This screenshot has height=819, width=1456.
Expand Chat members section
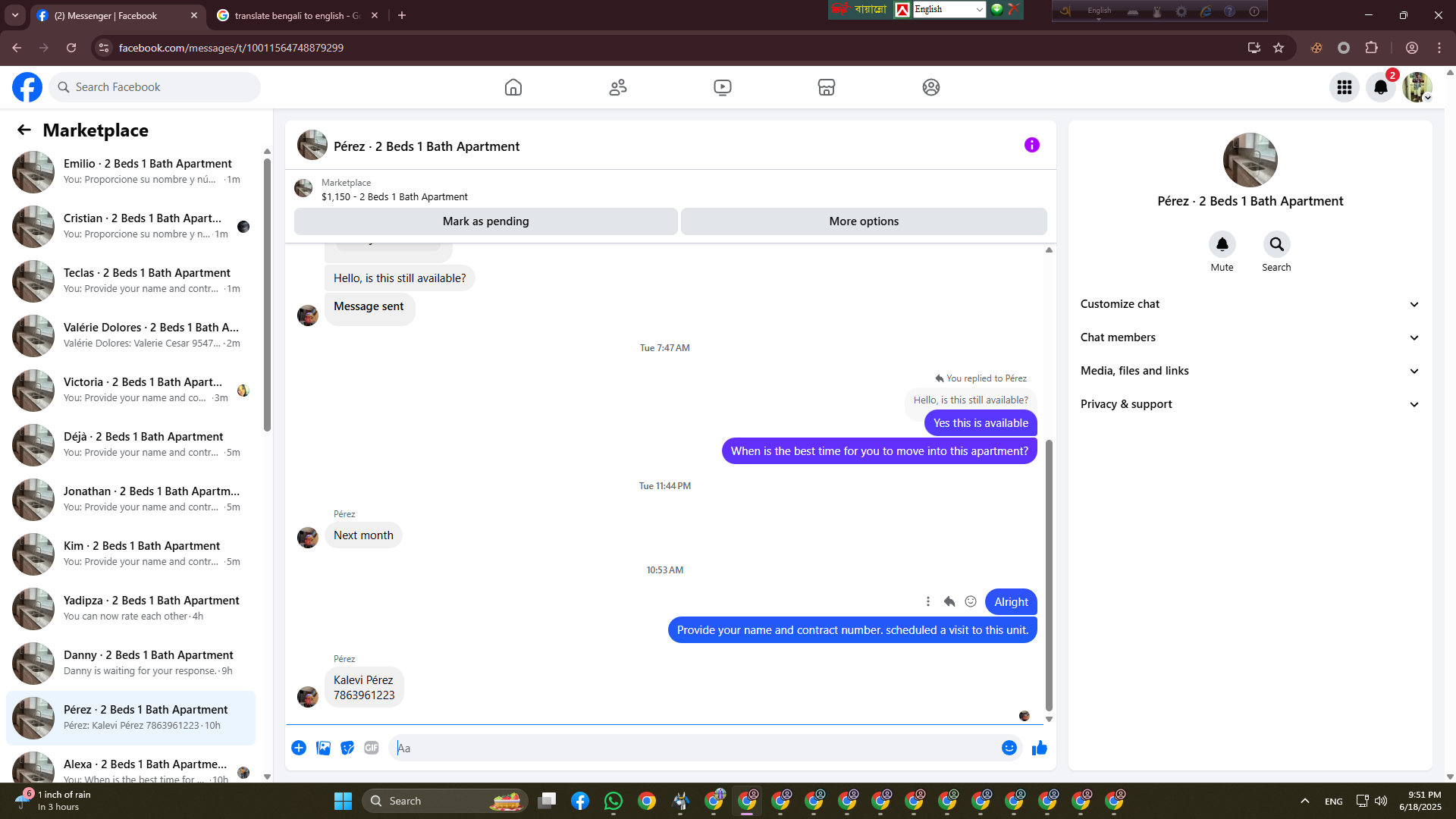coord(1250,337)
